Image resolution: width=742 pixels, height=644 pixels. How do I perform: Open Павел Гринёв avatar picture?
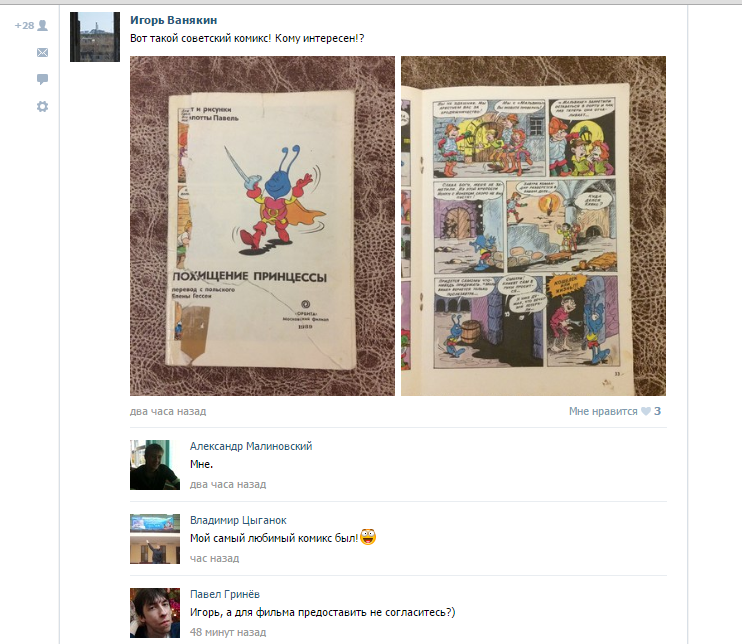(x=155, y=613)
